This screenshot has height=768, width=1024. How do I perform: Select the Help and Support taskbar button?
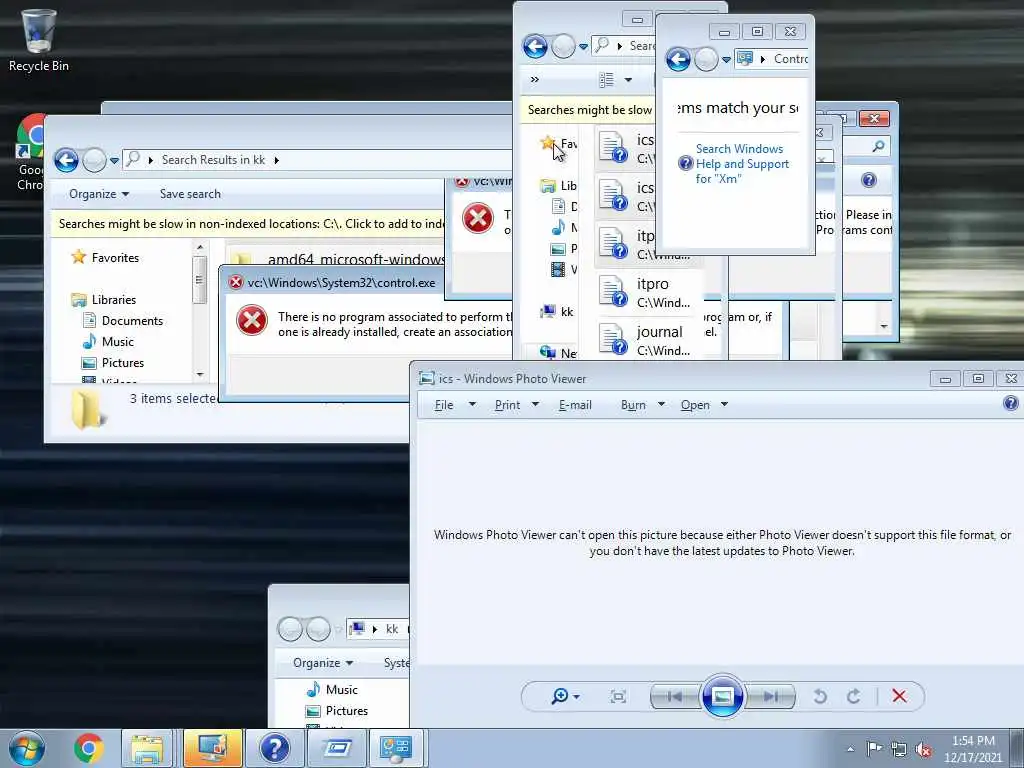click(x=274, y=748)
